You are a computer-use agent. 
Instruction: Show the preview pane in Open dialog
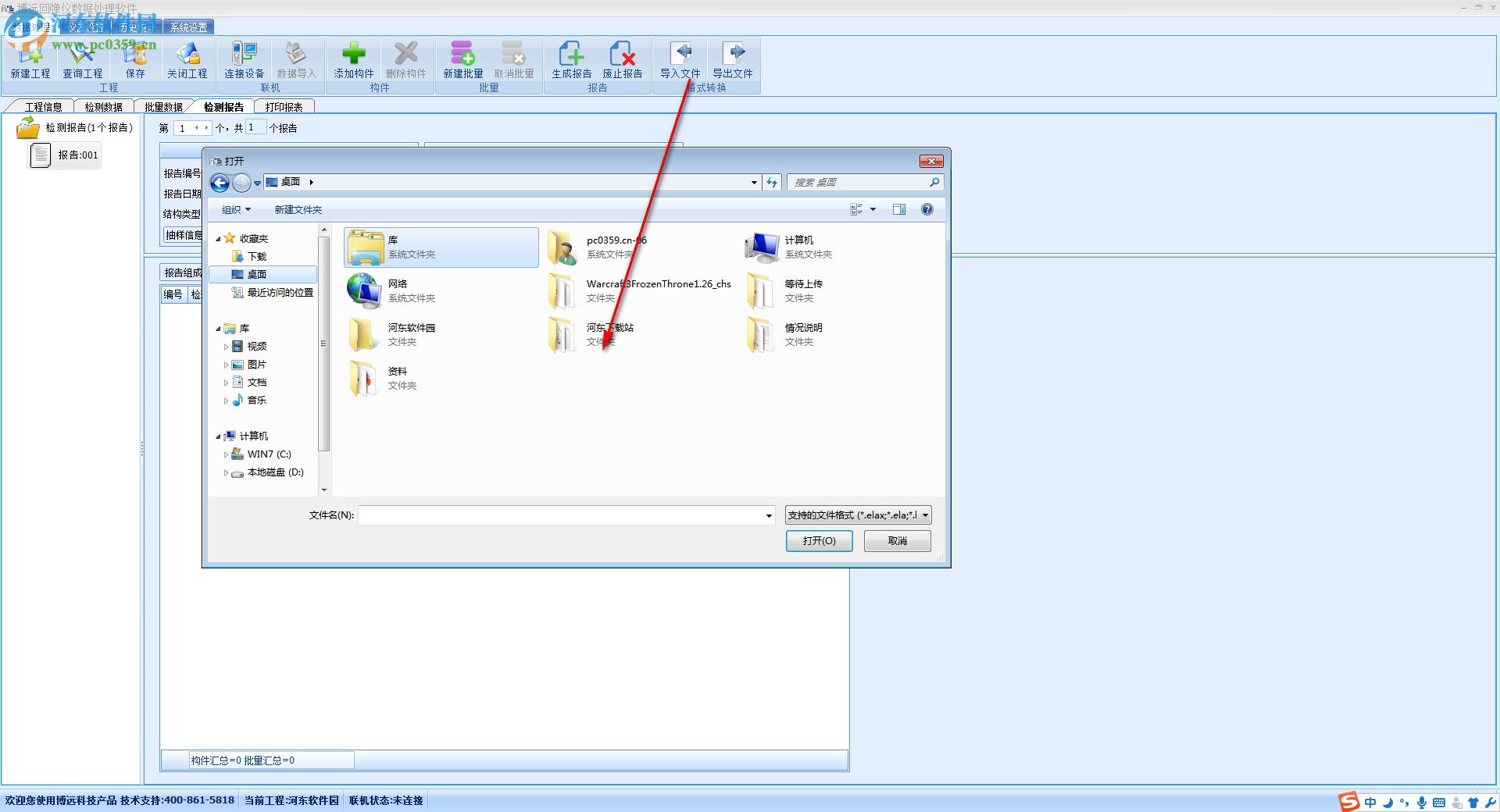click(899, 209)
